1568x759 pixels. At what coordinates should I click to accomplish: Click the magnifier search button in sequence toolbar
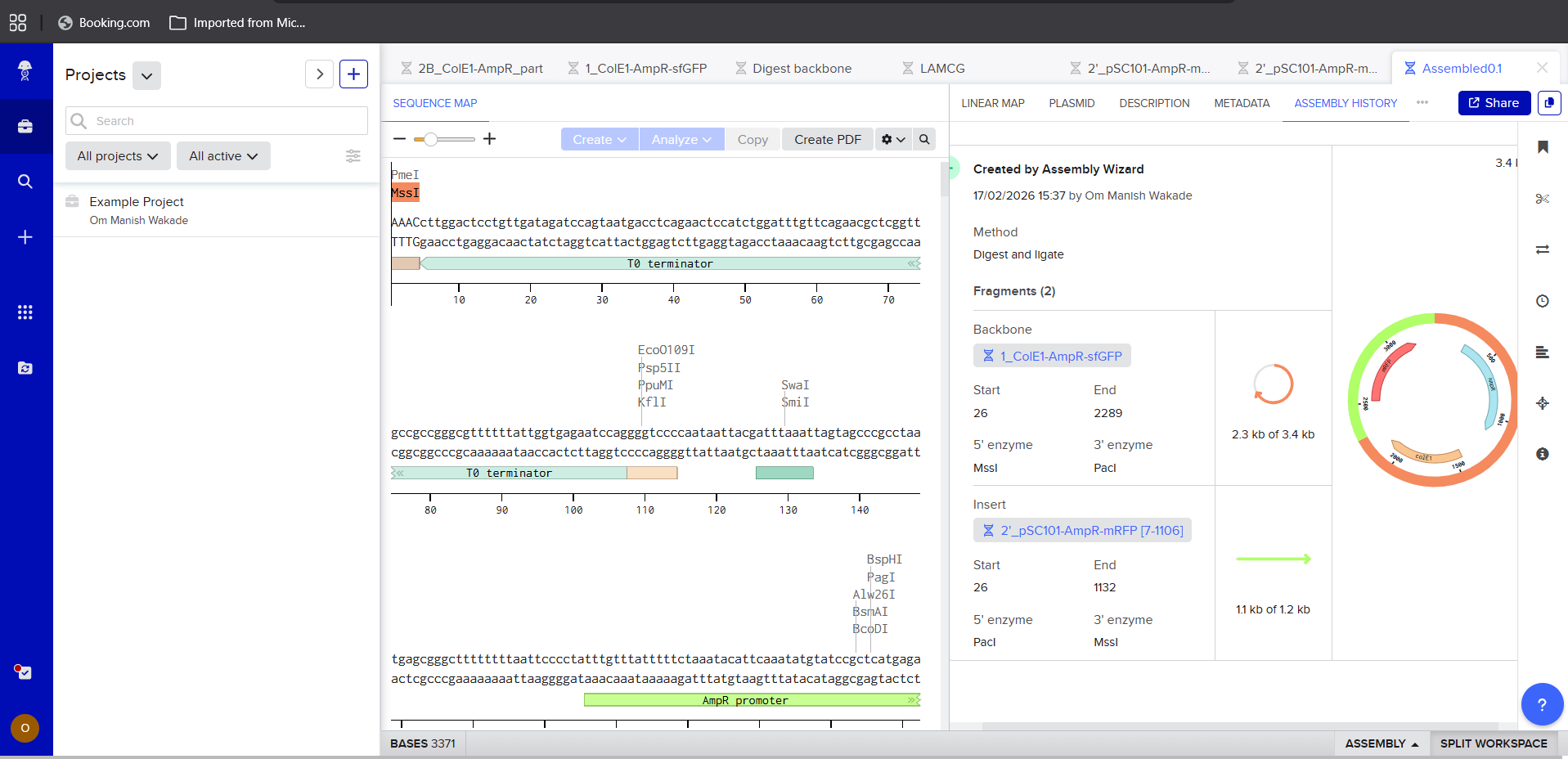tap(924, 140)
